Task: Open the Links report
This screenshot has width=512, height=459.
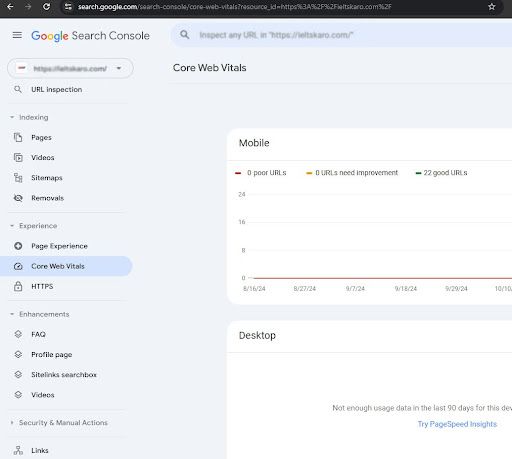Action: click(40, 451)
